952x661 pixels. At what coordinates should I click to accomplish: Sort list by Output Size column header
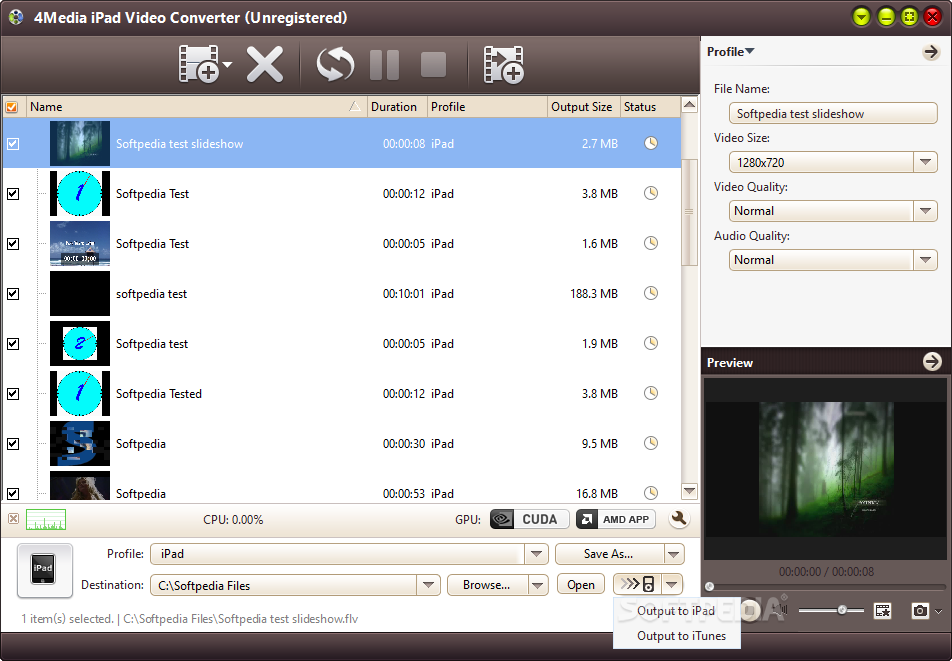pyautogui.click(x=583, y=107)
